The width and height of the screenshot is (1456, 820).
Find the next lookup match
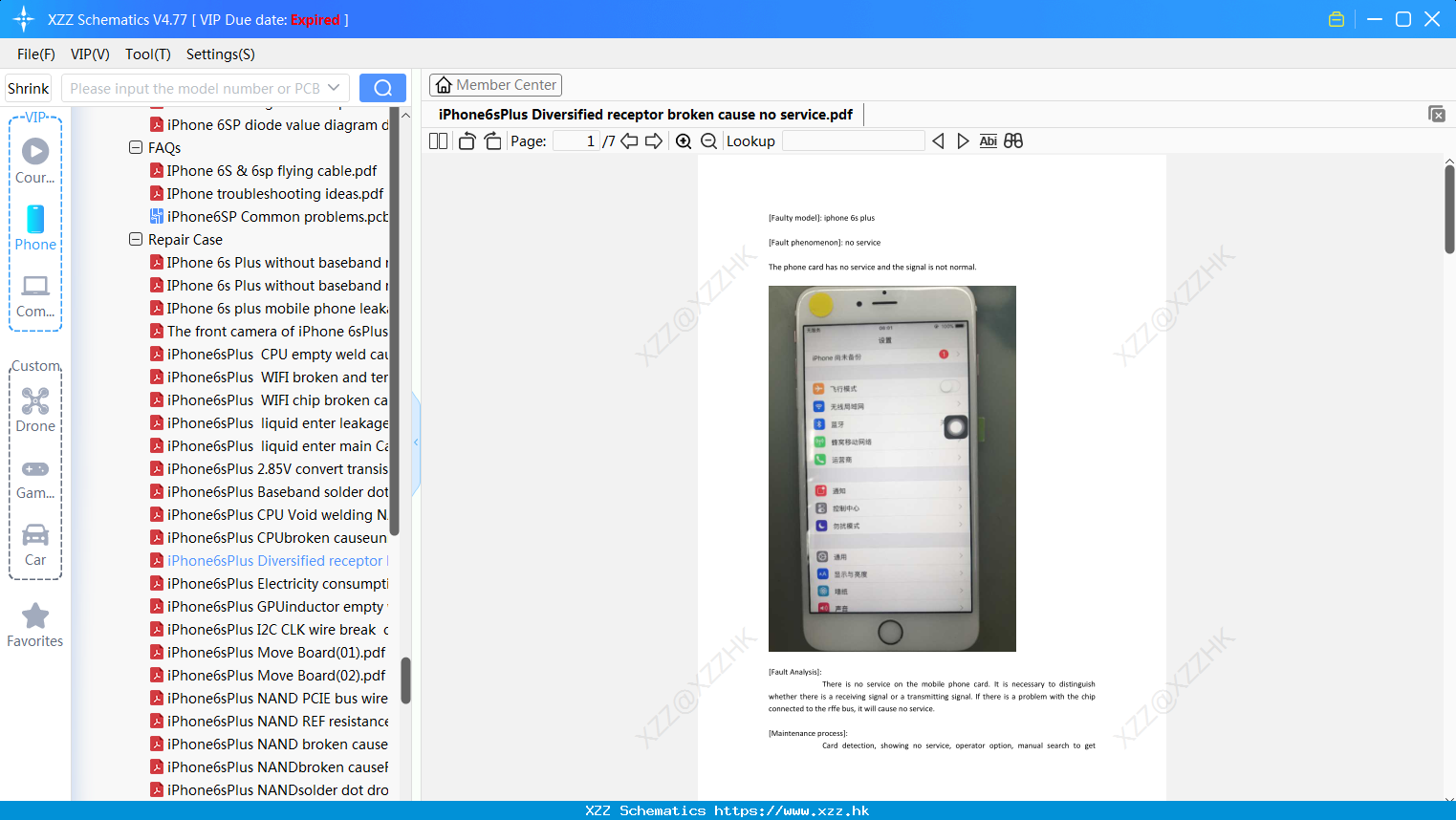tap(963, 141)
